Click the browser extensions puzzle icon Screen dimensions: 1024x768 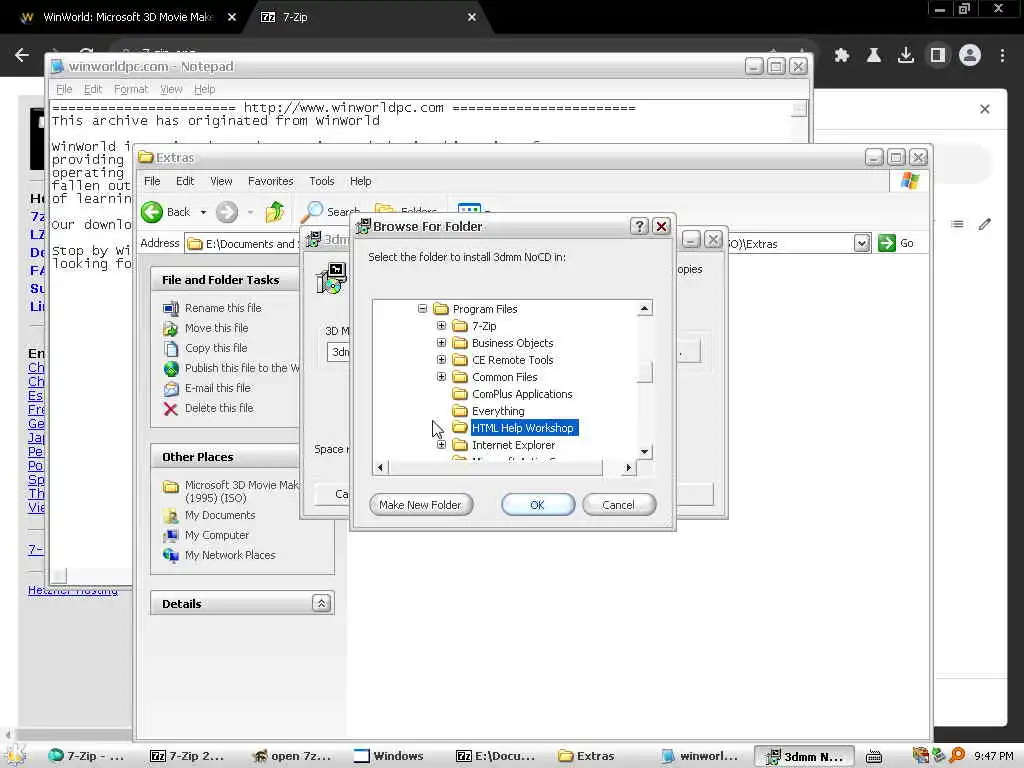pyautogui.click(x=842, y=56)
